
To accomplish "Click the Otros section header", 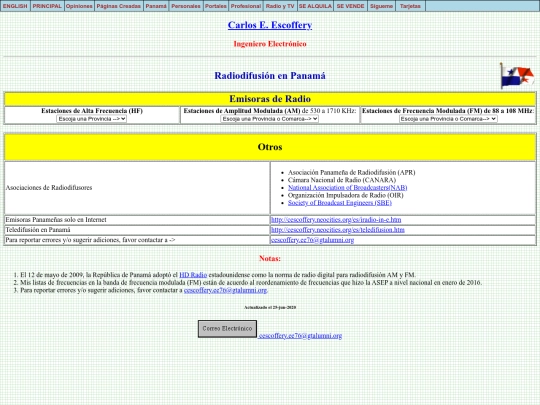I will point(270,147).
